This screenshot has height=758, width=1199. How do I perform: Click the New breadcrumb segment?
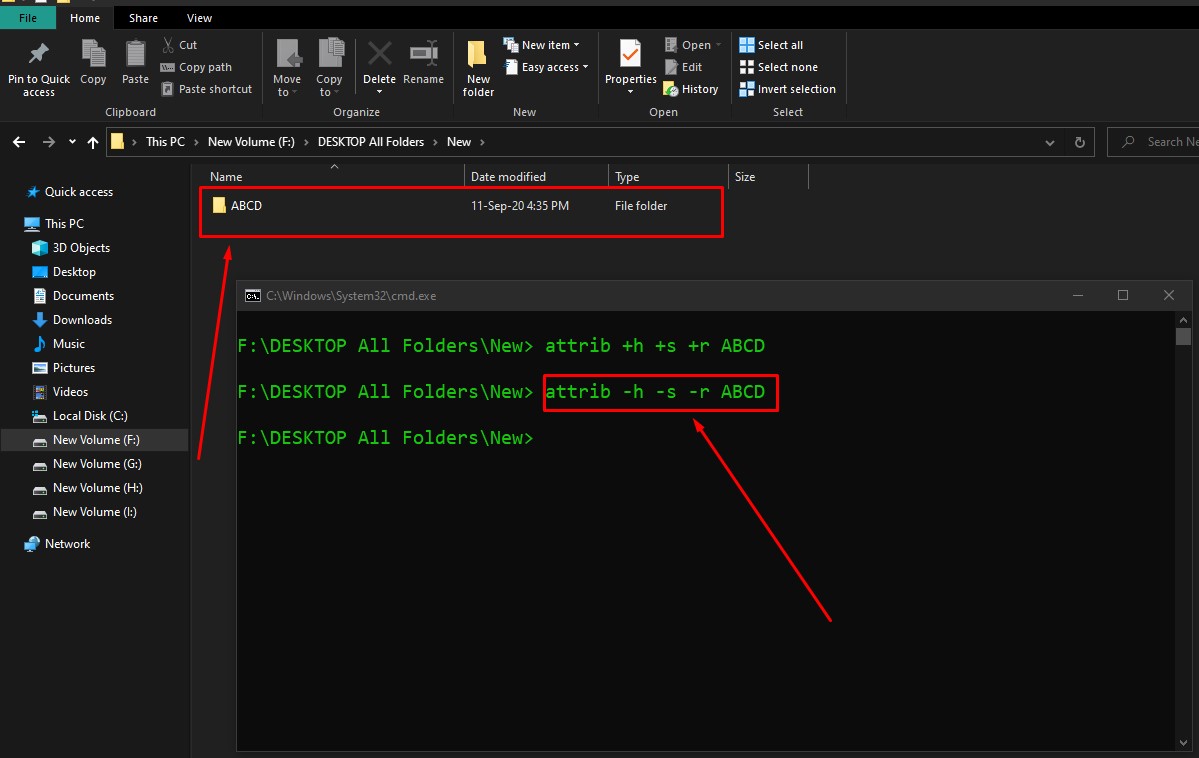point(459,142)
